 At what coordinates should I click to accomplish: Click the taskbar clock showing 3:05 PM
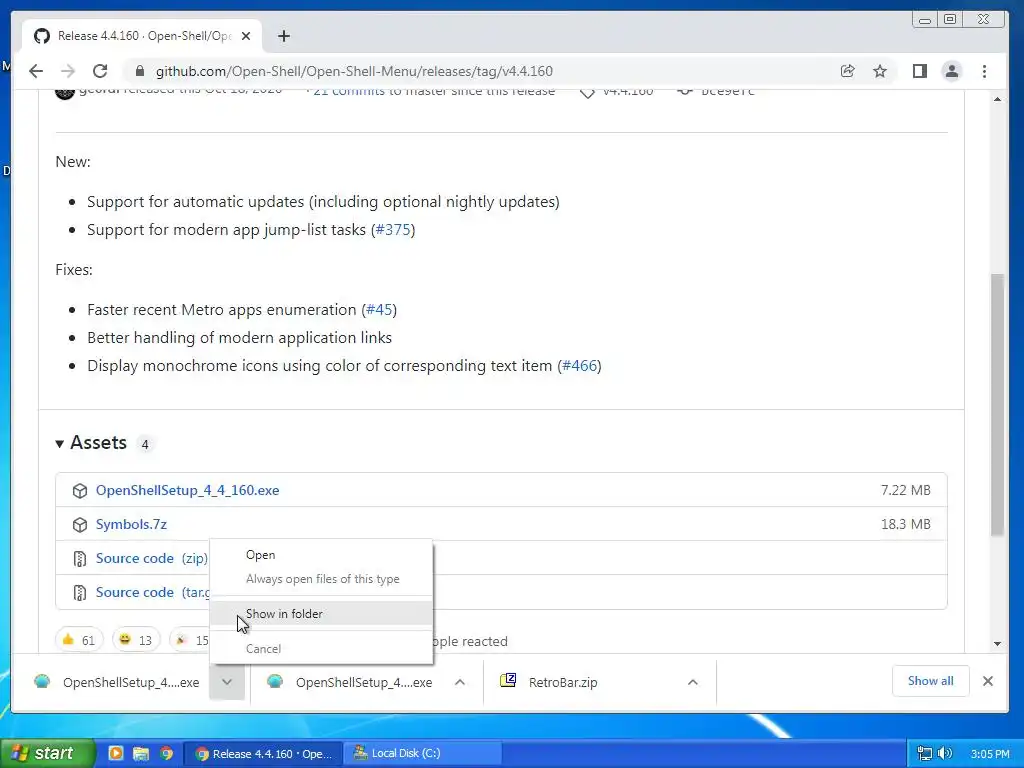pos(989,754)
